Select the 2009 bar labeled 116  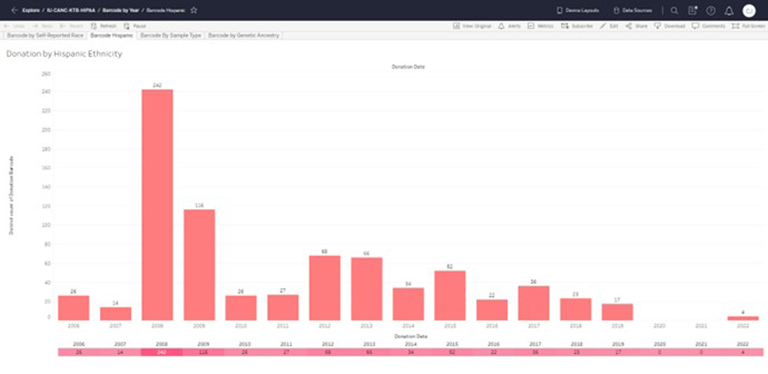point(199,265)
